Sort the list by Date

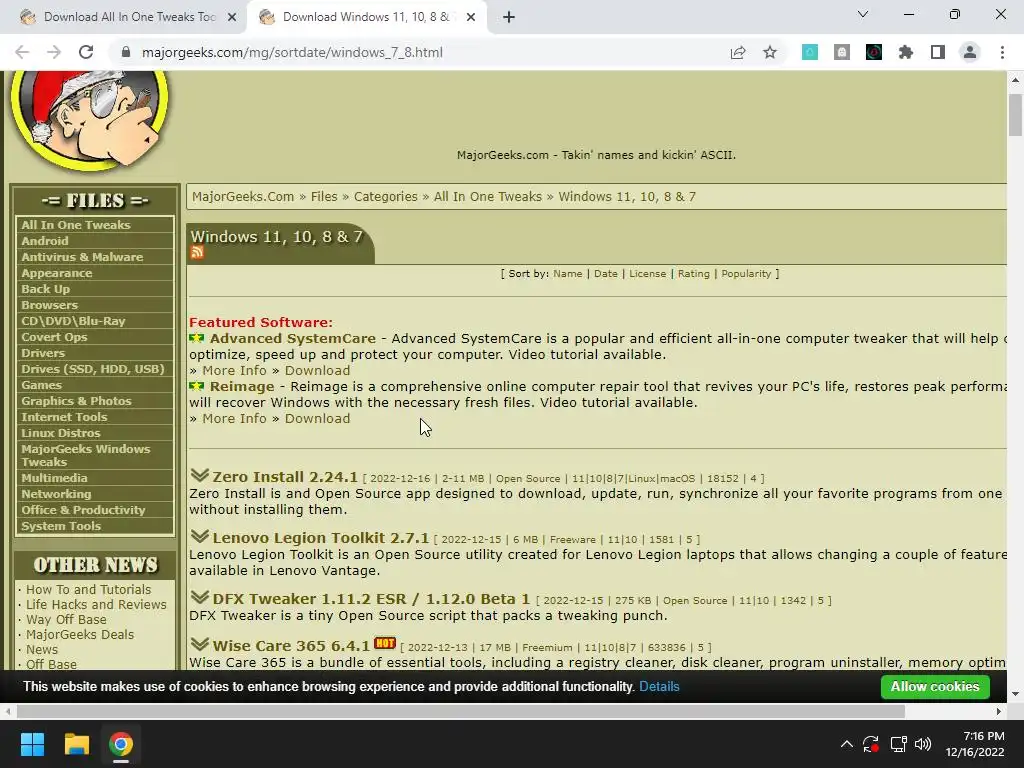(605, 274)
